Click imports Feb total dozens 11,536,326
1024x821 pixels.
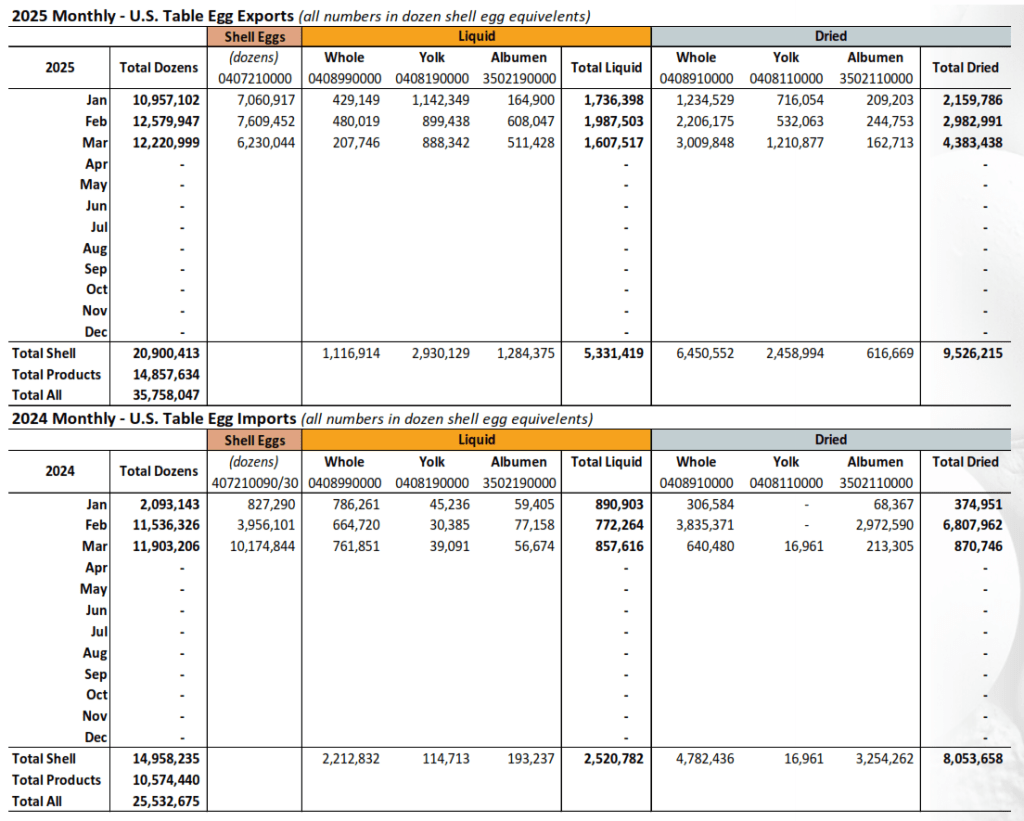166,525
